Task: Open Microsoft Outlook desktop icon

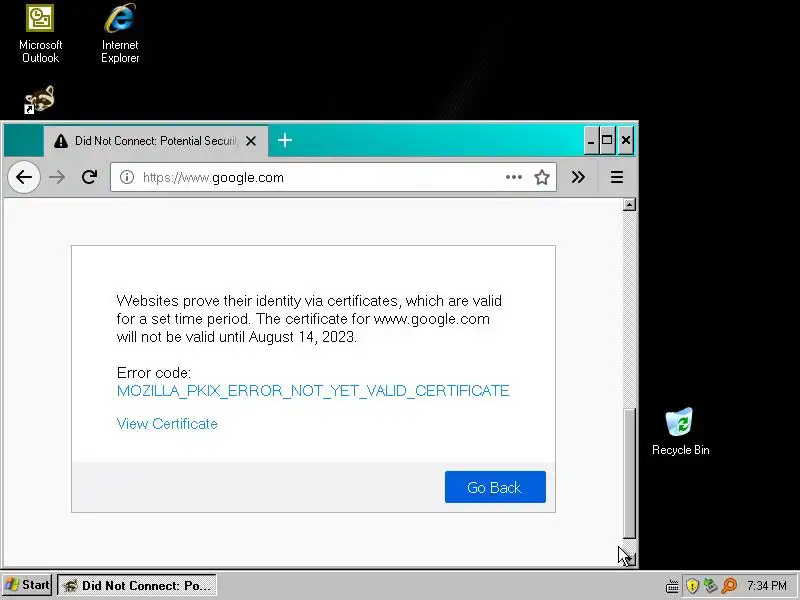Action: click(x=40, y=34)
